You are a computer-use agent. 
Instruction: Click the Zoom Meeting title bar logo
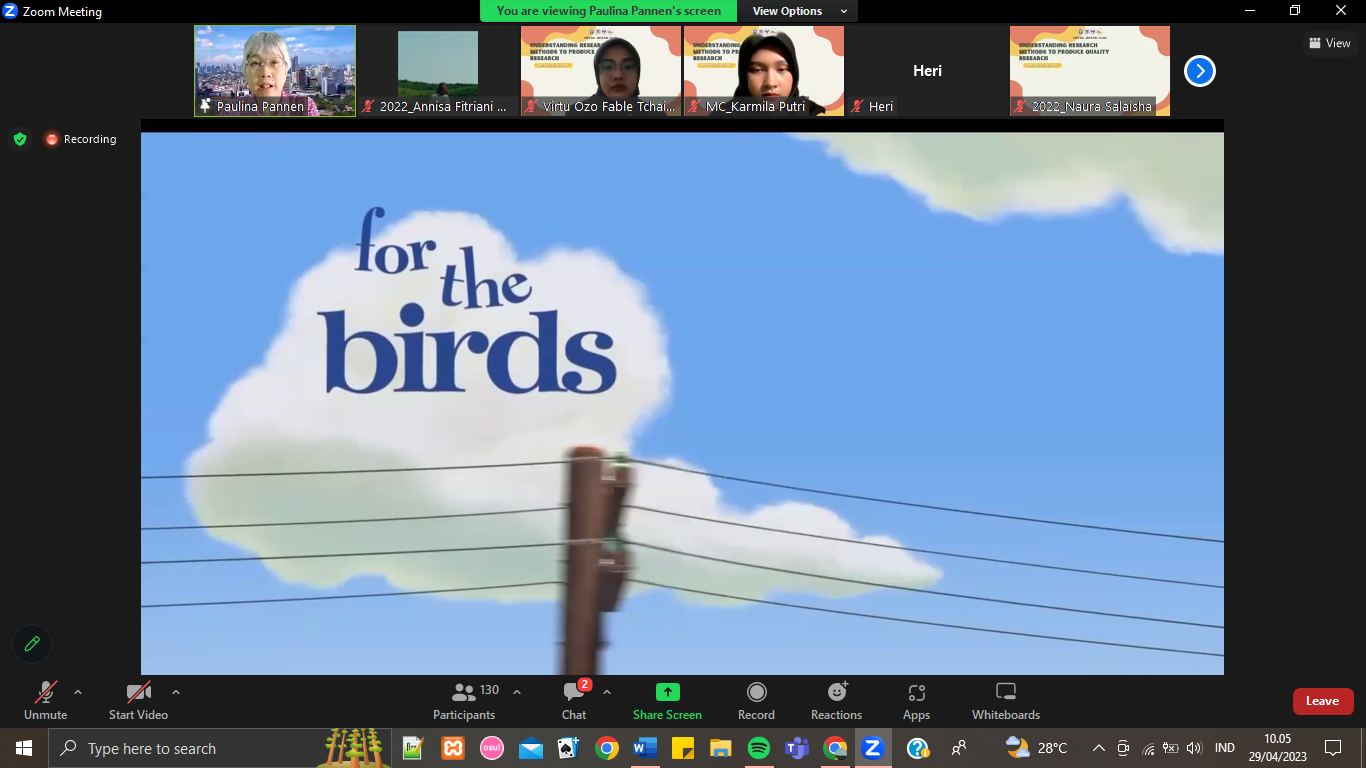point(11,12)
